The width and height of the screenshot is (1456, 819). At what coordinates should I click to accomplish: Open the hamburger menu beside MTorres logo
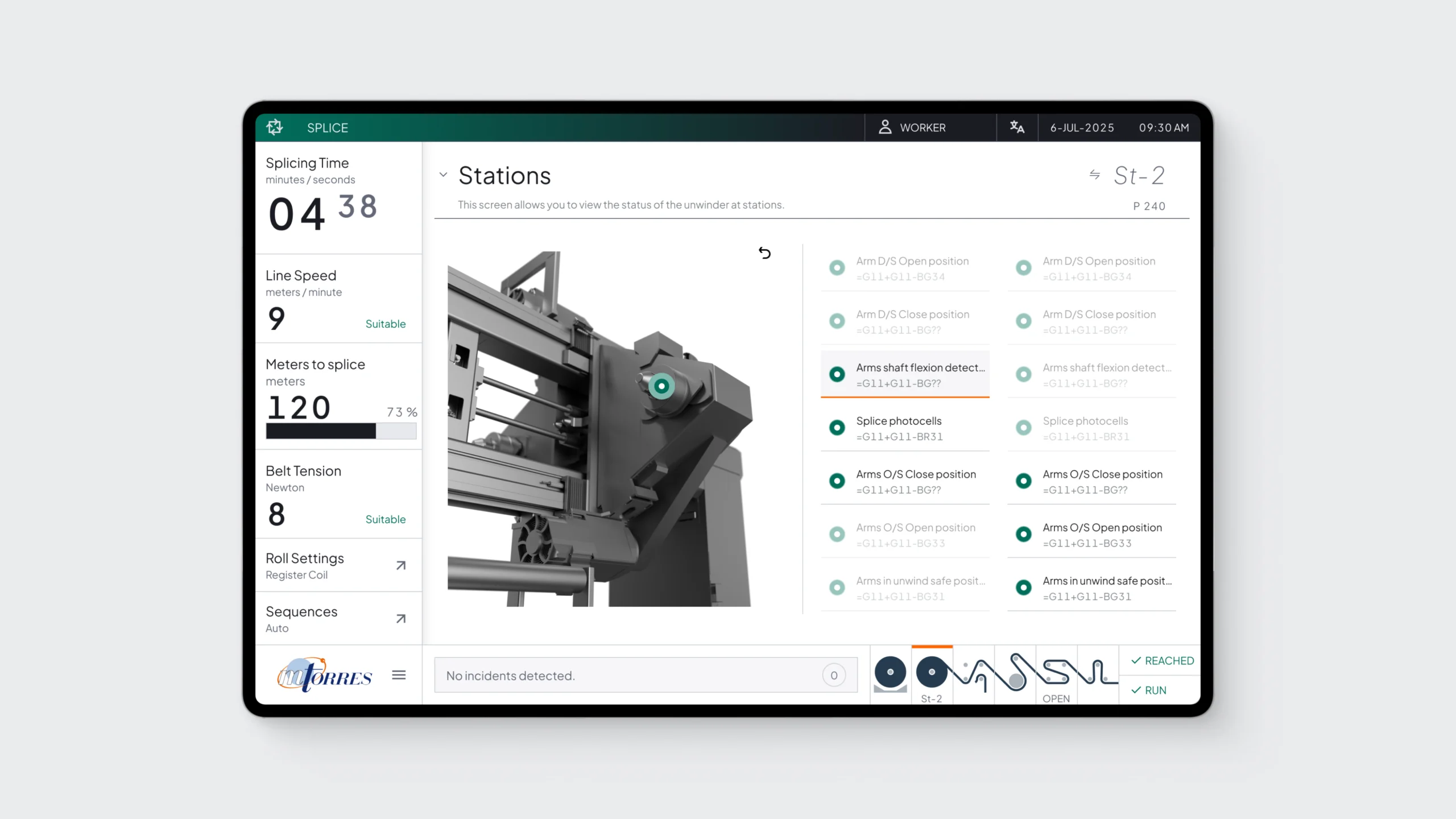(x=399, y=675)
